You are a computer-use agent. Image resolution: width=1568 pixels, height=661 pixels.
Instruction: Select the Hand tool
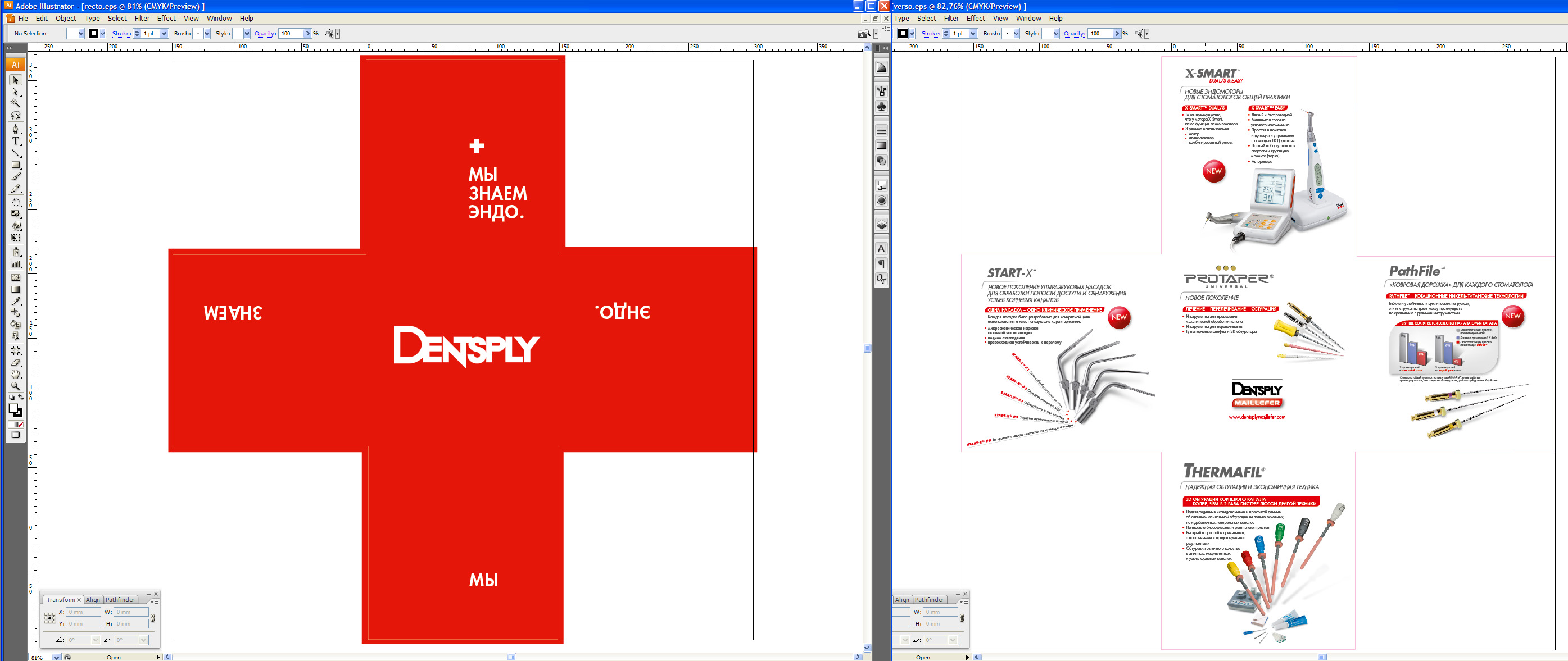[16, 375]
